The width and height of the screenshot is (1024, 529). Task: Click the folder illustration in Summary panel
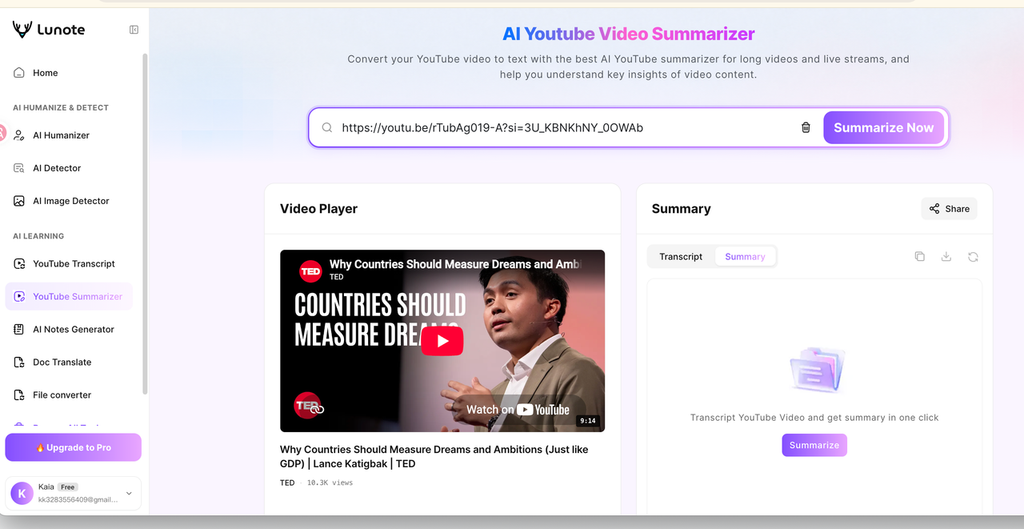(816, 370)
